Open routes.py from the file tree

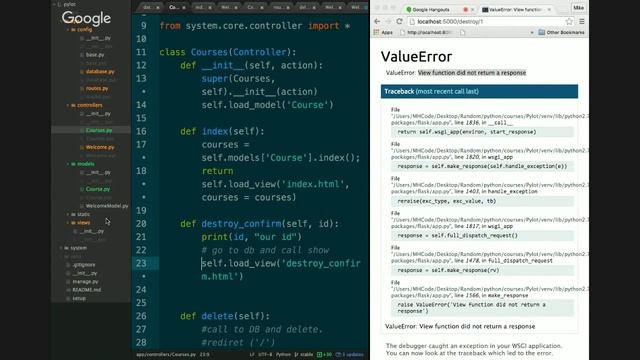coord(94,88)
